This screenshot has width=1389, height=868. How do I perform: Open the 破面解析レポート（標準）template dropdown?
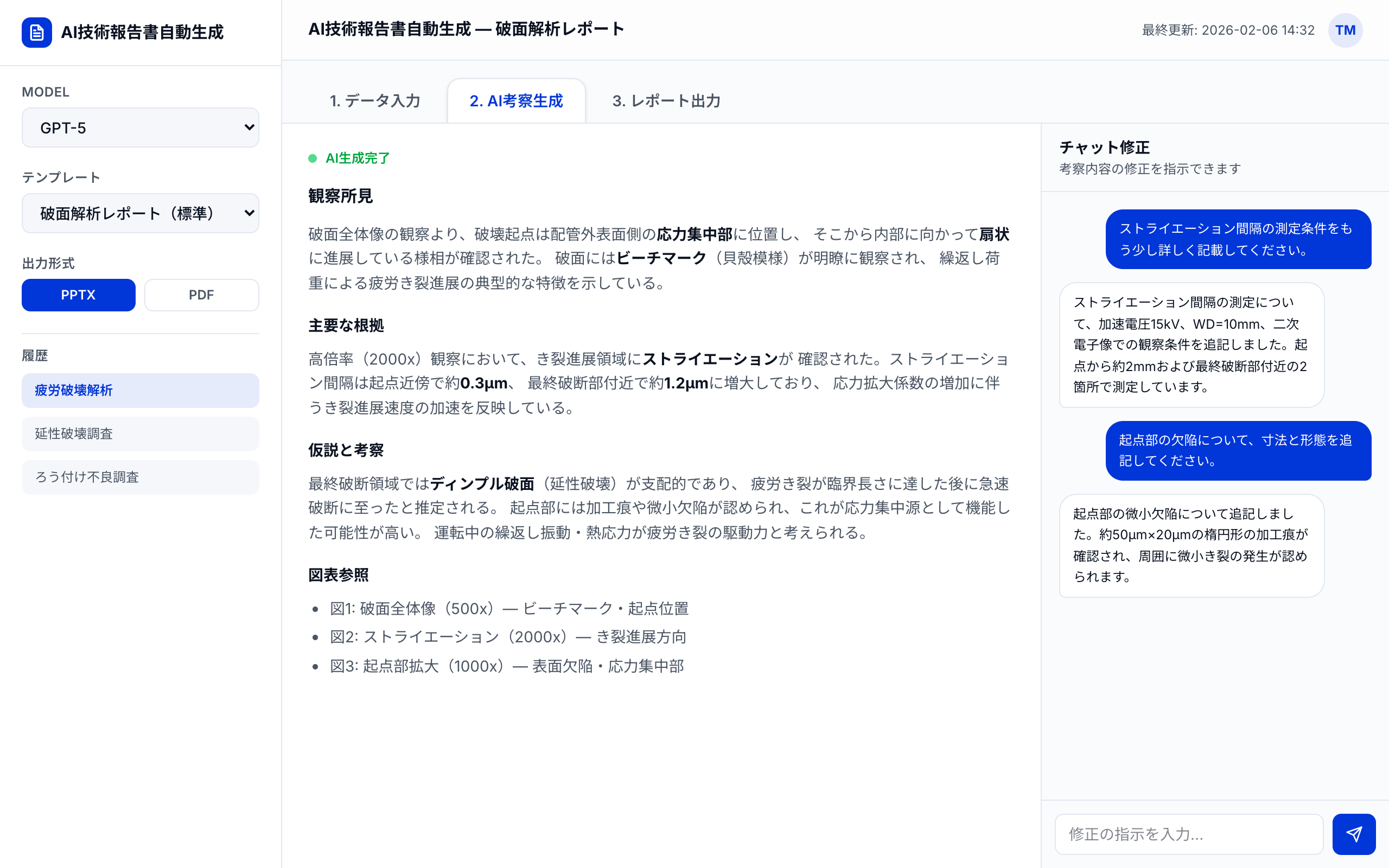(140, 213)
